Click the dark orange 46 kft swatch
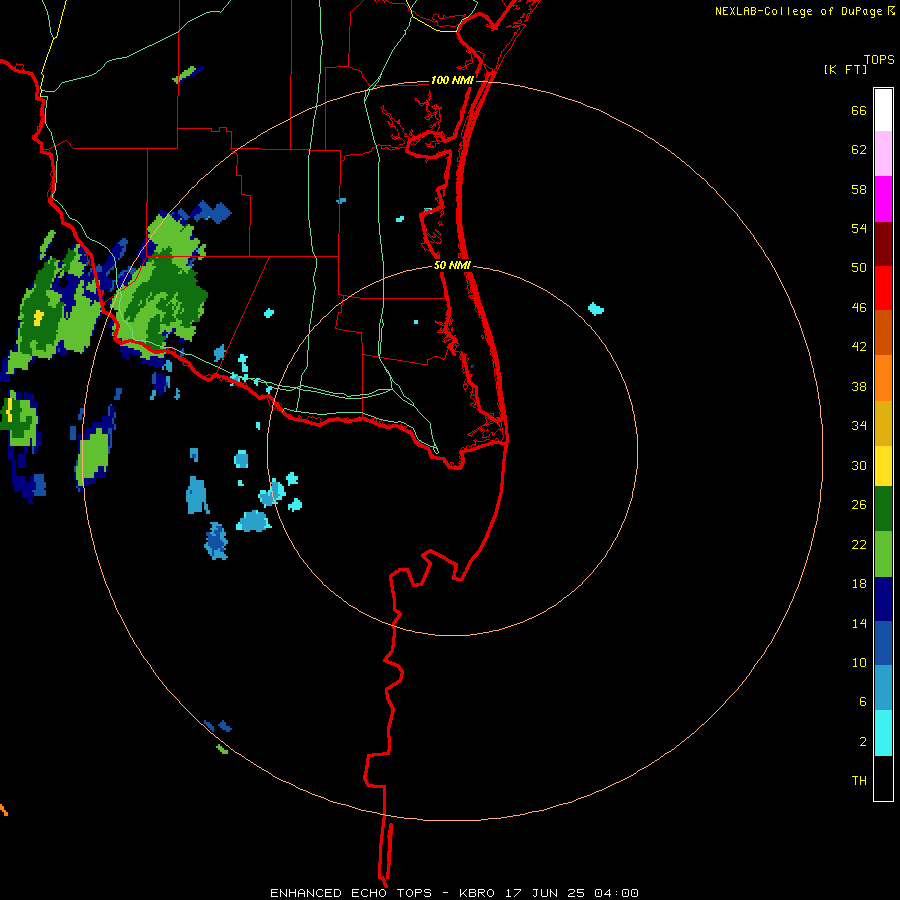 coord(883,333)
